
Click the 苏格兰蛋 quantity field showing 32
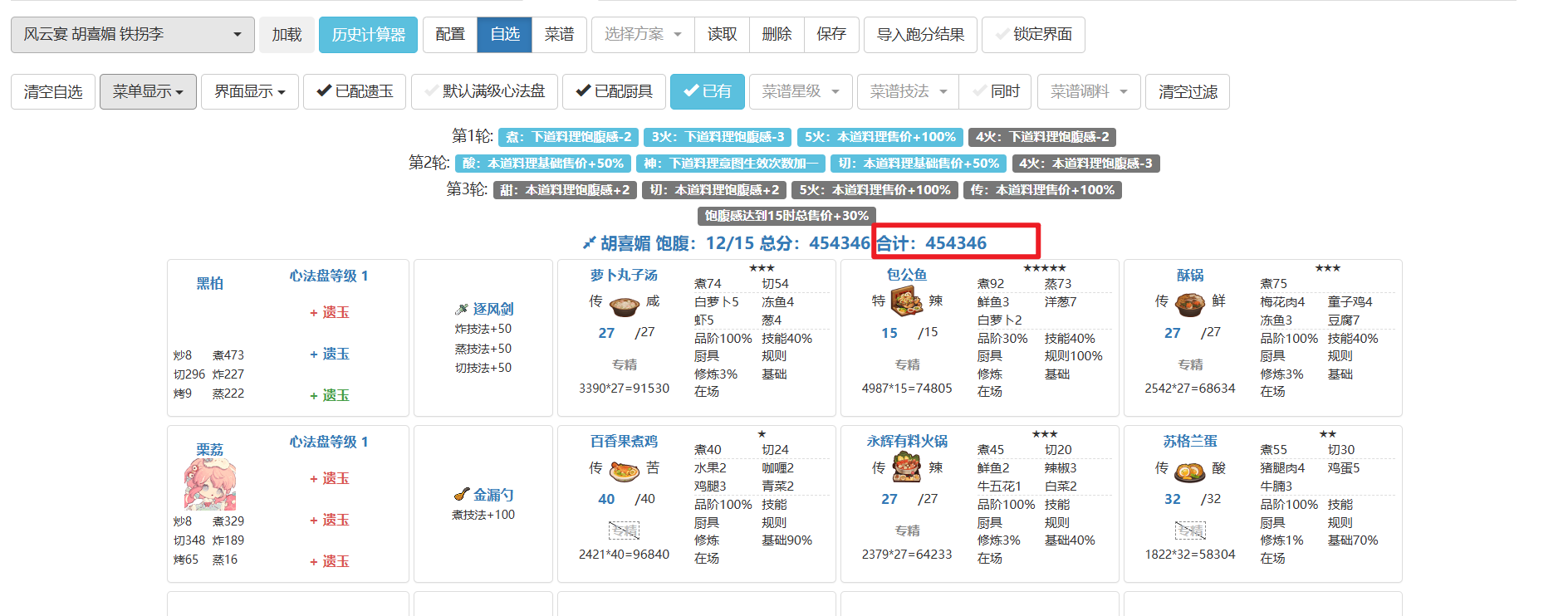point(1173,499)
